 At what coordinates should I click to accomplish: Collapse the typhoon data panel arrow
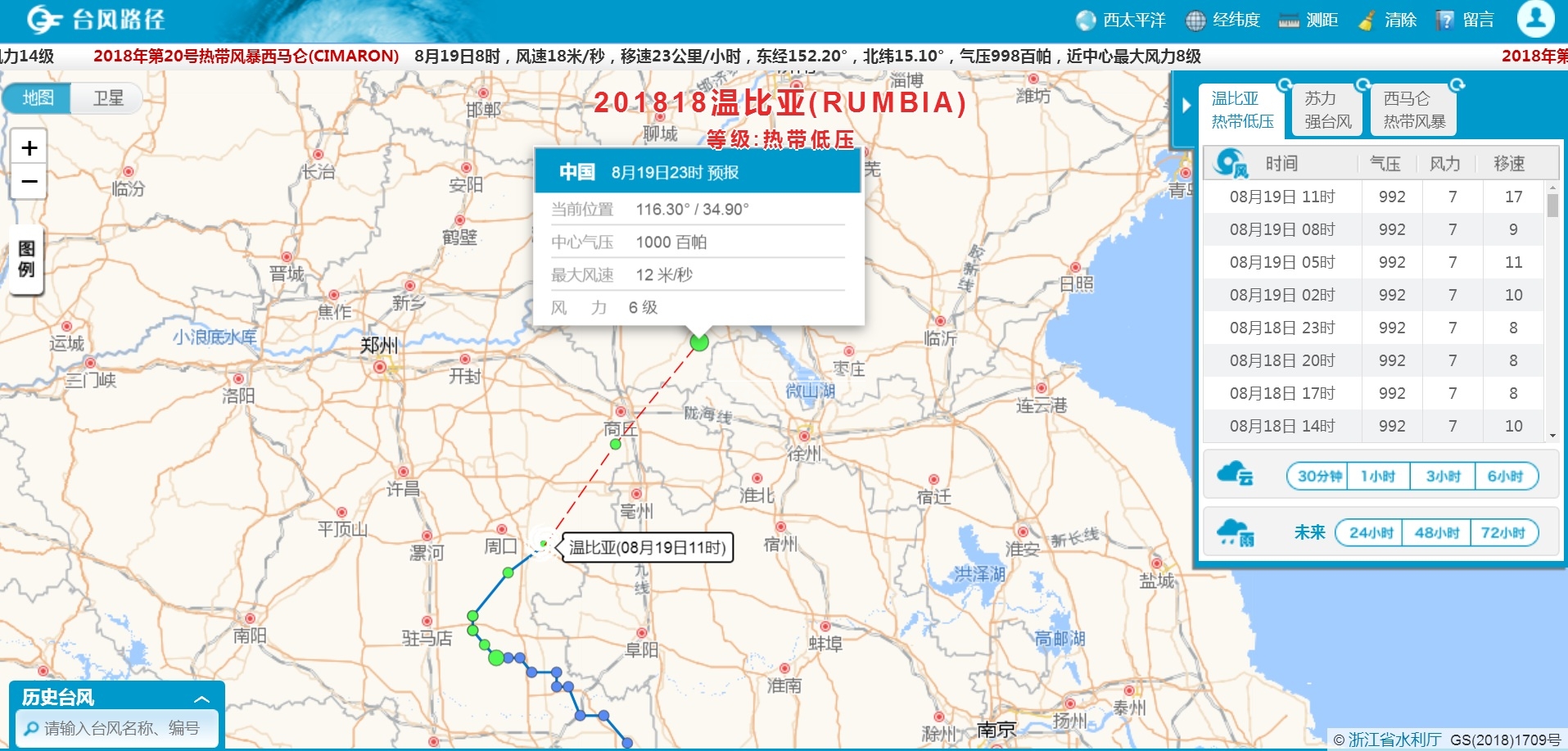pyautogui.click(x=1186, y=105)
